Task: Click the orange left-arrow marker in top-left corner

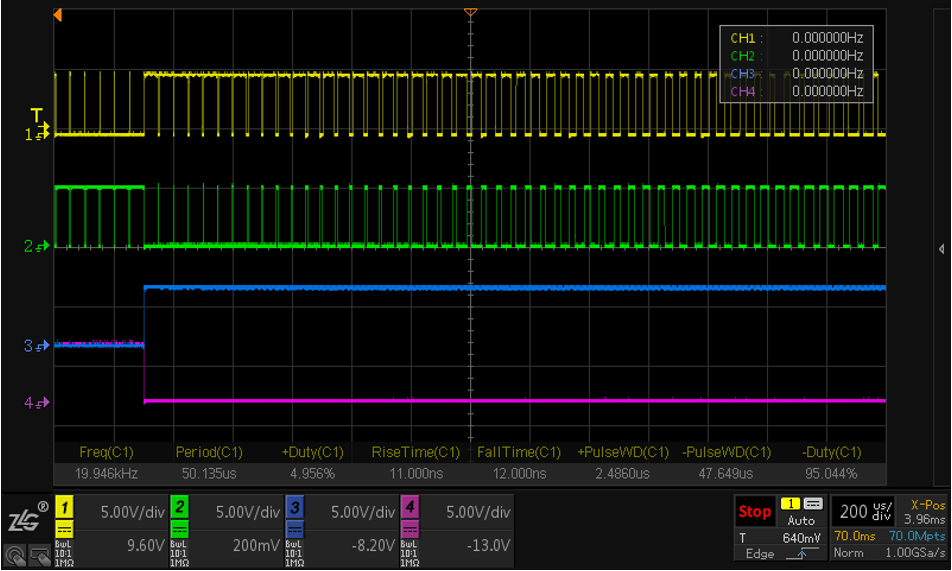Action: tap(58, 15)
